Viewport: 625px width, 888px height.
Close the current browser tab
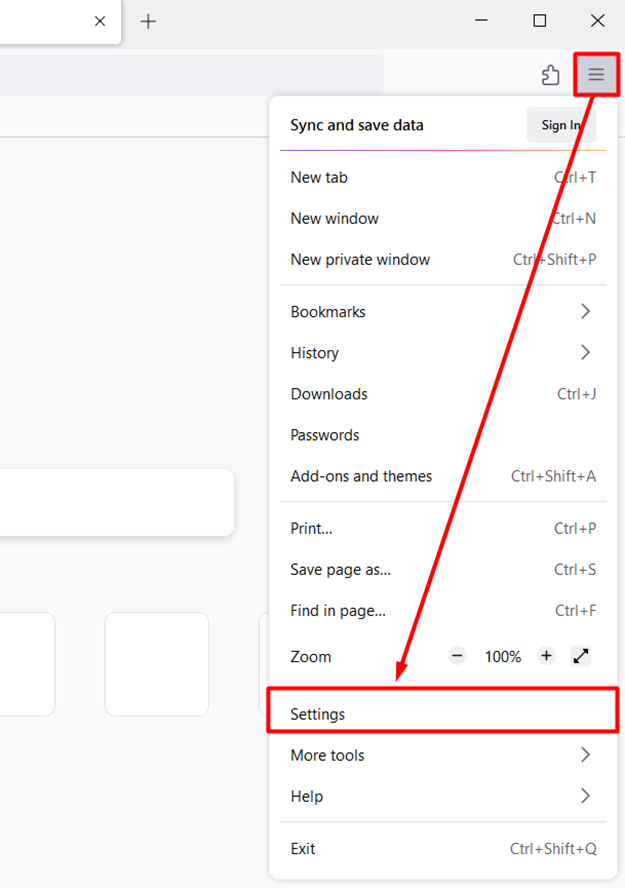pos(100,21)
